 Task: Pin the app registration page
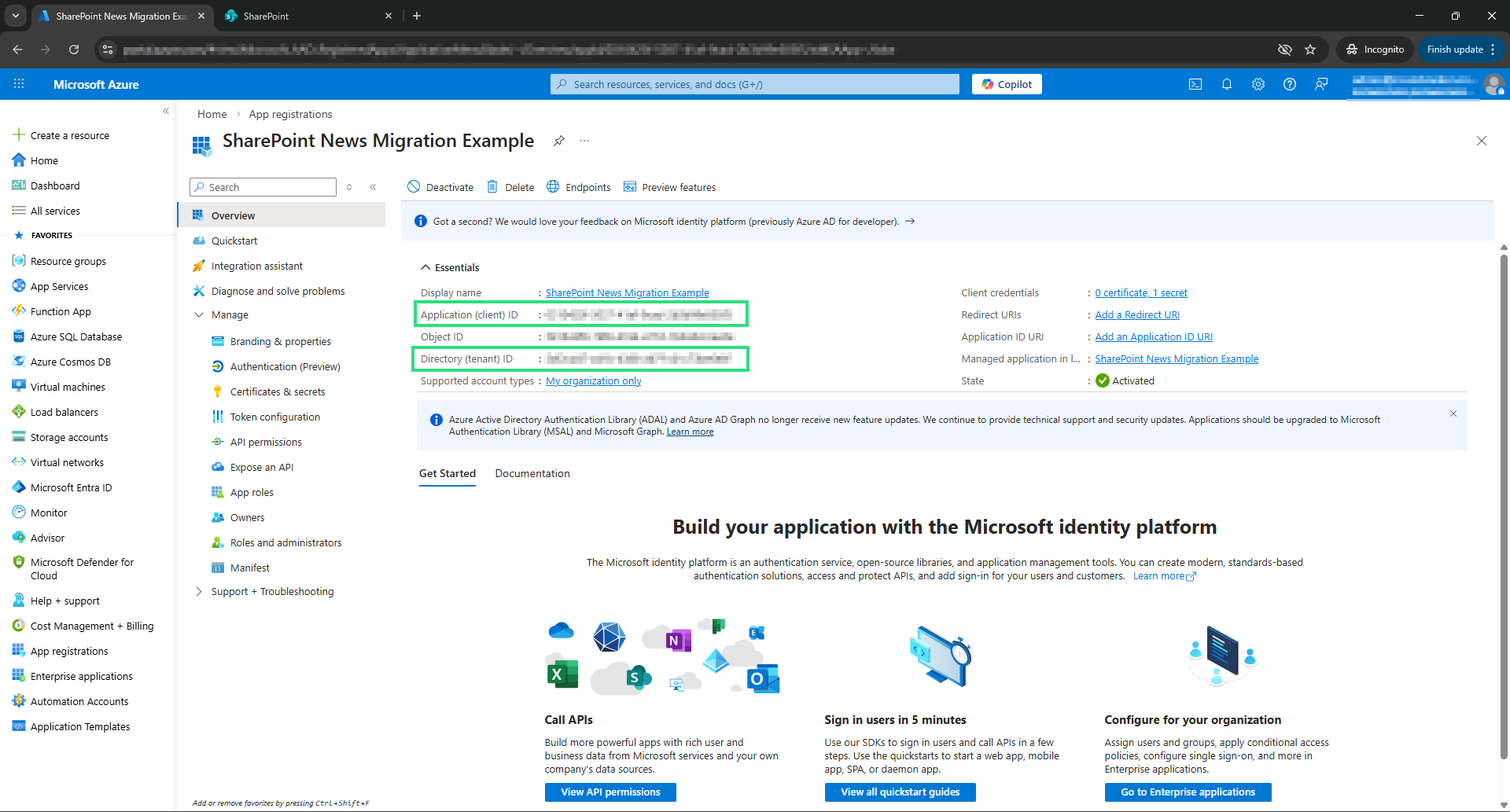tap(558, 141)
